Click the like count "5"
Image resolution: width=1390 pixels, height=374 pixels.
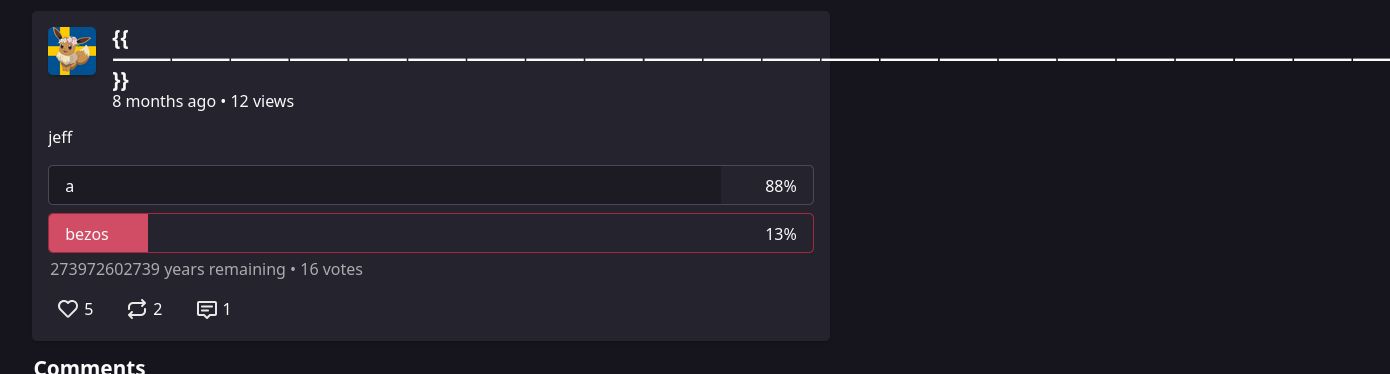coord(89,309)
